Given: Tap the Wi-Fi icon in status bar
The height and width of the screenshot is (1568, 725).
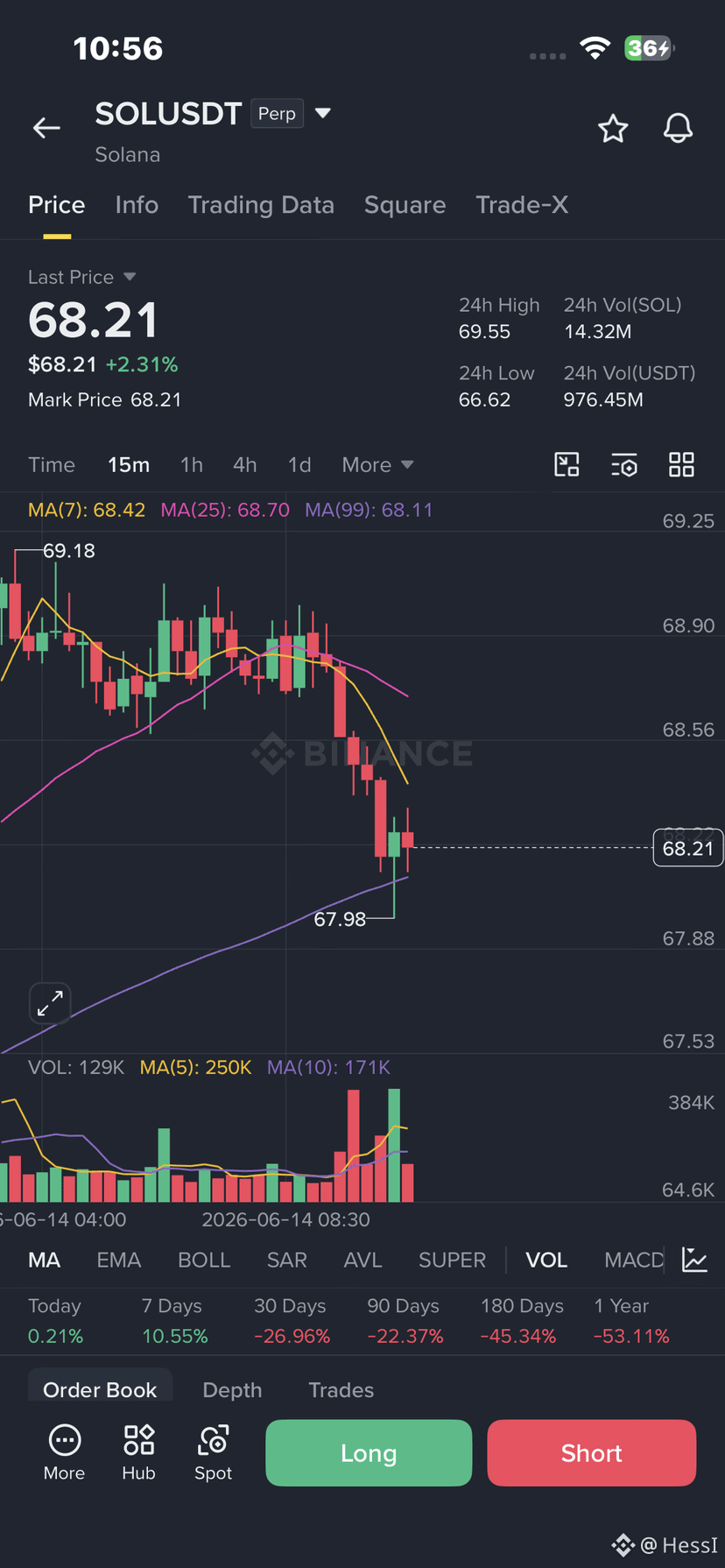Looking at the screenshot, I should [x=595, y=48].
